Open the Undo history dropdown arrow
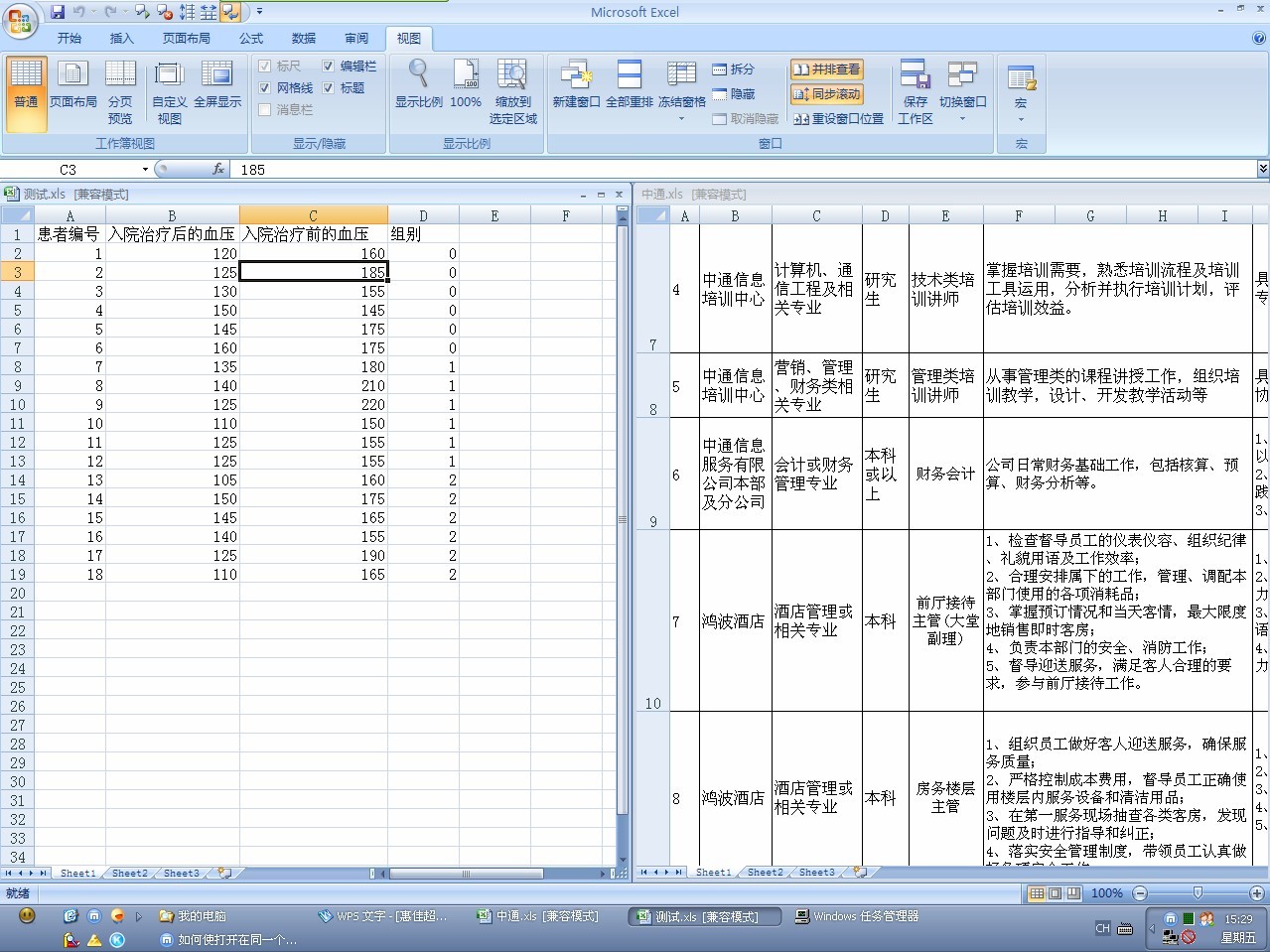 tap(93, 12)
